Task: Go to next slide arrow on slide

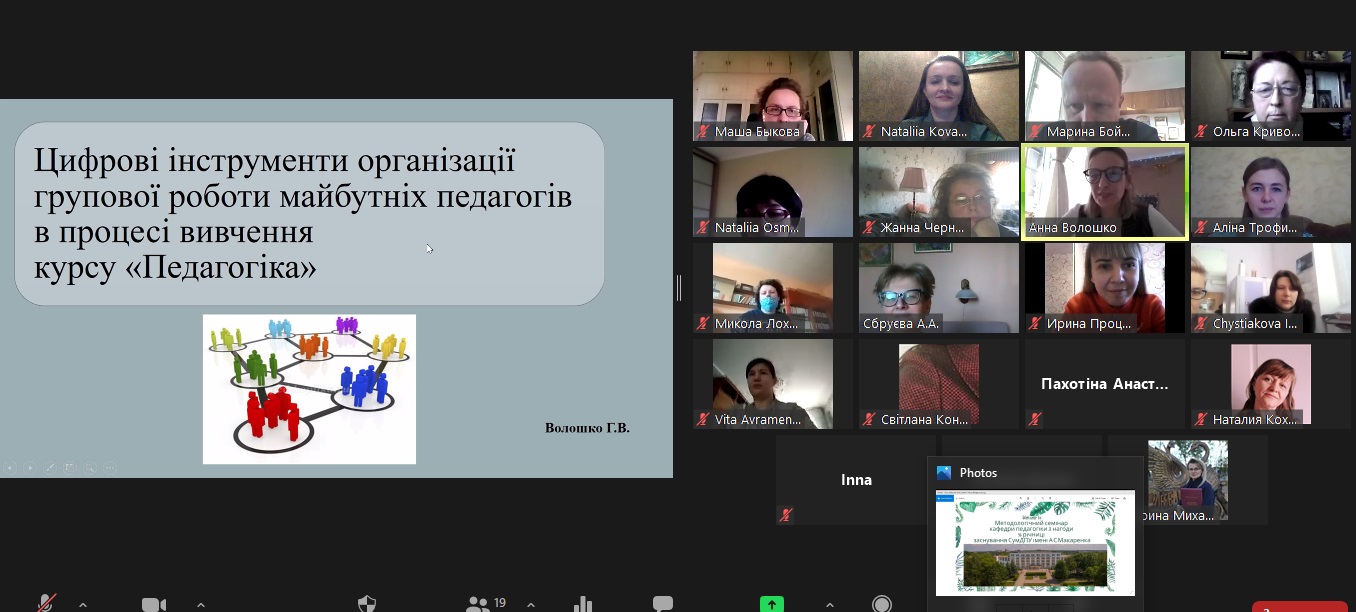Action: point(30,467)
